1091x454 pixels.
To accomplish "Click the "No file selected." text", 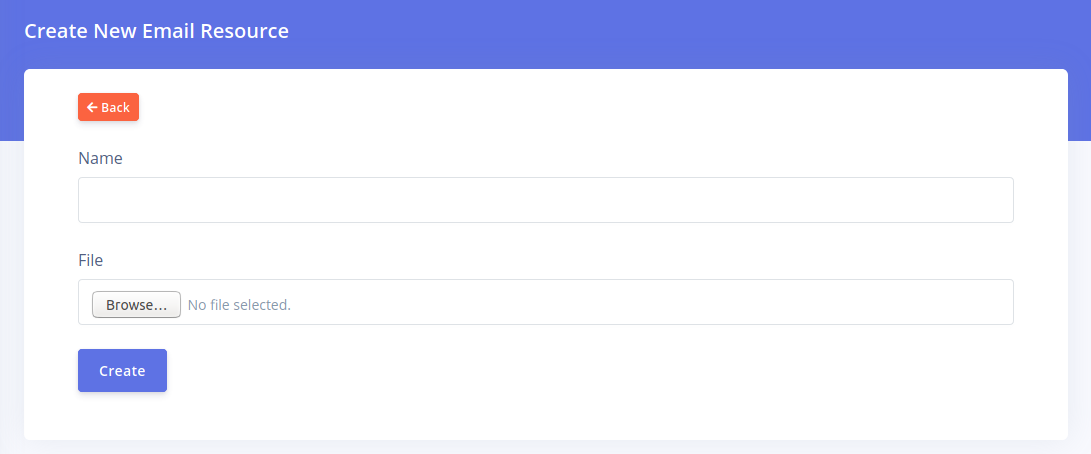I will coord(239,304).
